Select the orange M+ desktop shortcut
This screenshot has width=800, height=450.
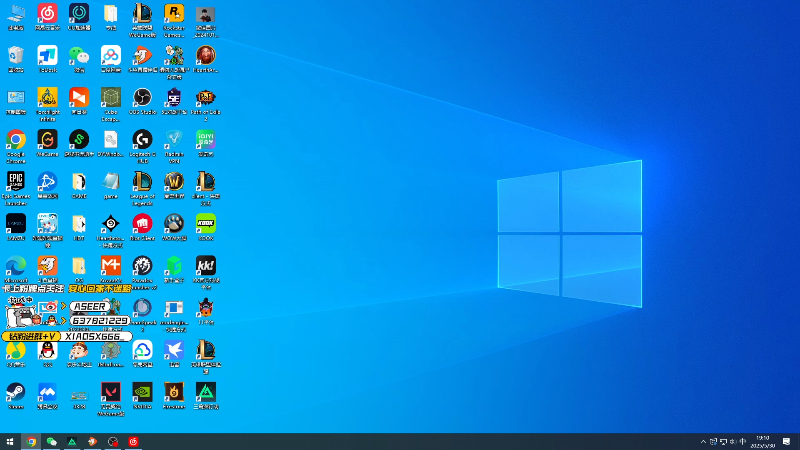[111, 269]
